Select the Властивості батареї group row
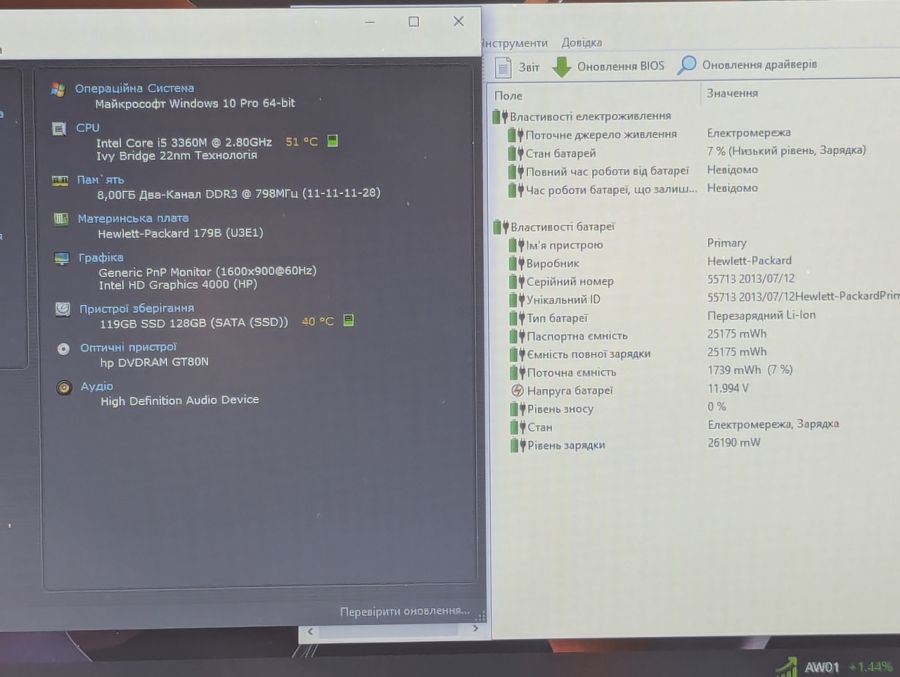 [x=554, y=227]
